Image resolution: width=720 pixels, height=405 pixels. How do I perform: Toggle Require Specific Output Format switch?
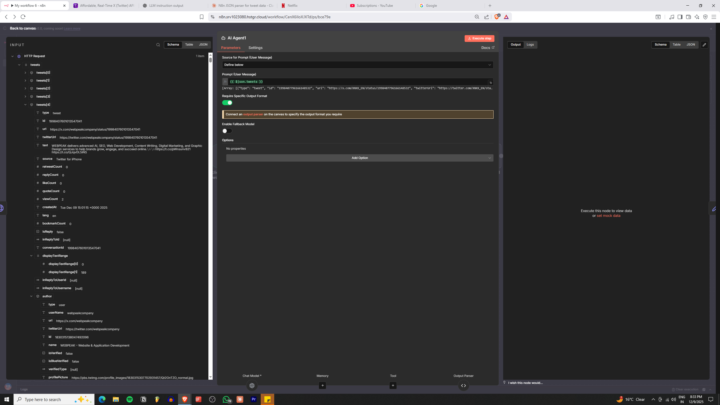pos(227,103)
